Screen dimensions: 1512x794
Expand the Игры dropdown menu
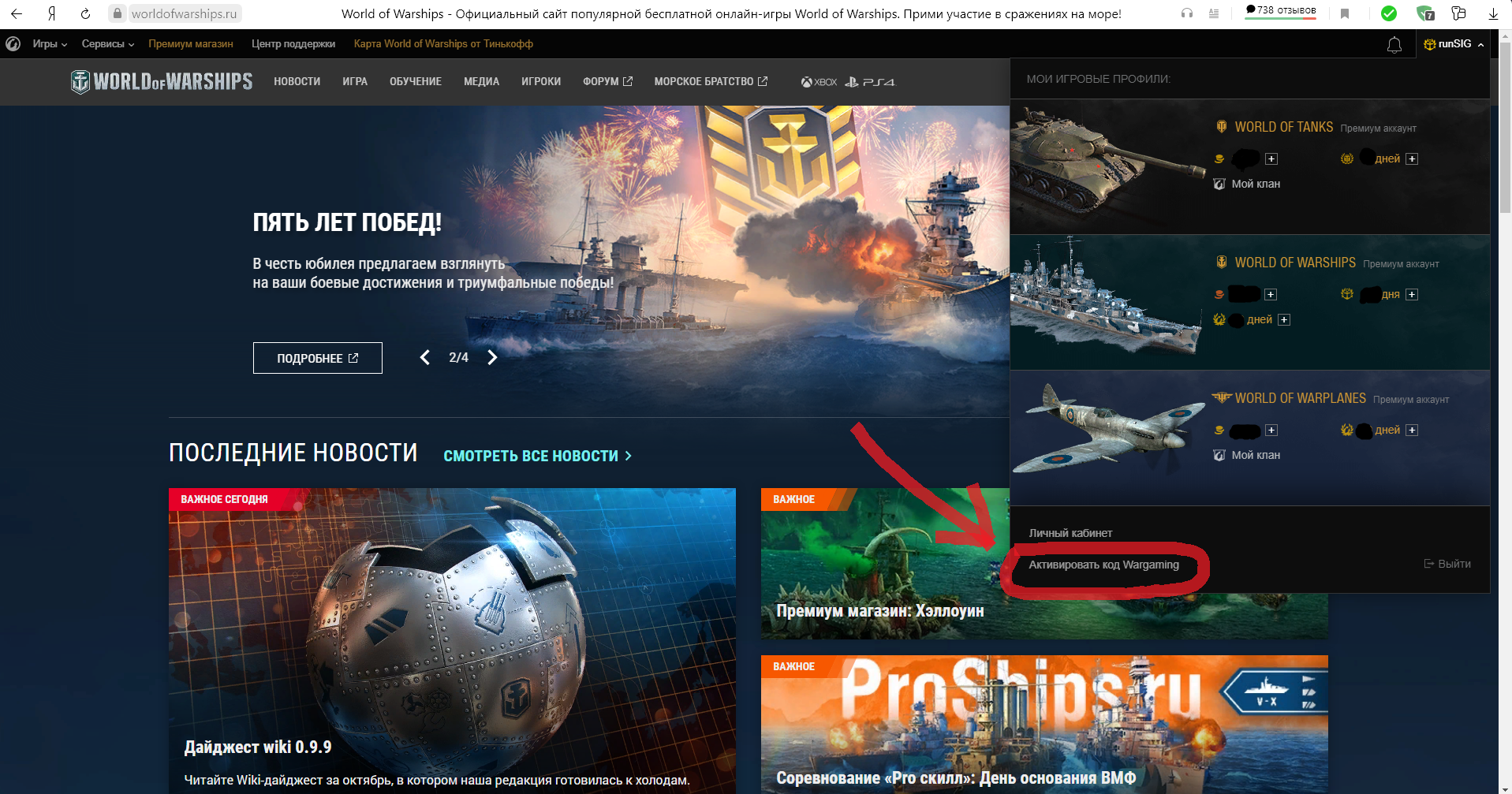tap(50, 44)
